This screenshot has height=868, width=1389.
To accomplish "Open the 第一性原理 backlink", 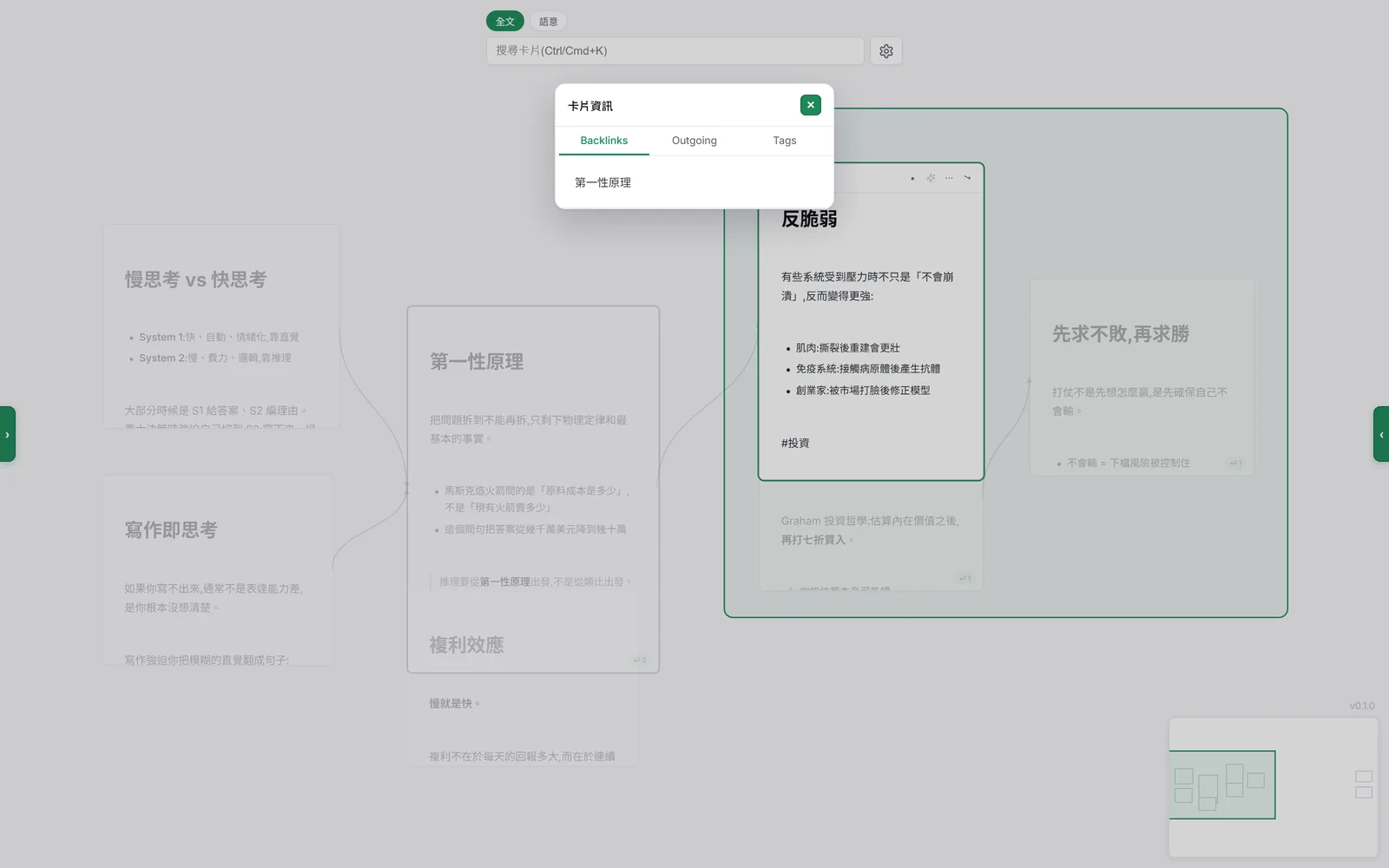I will [603, 182].
